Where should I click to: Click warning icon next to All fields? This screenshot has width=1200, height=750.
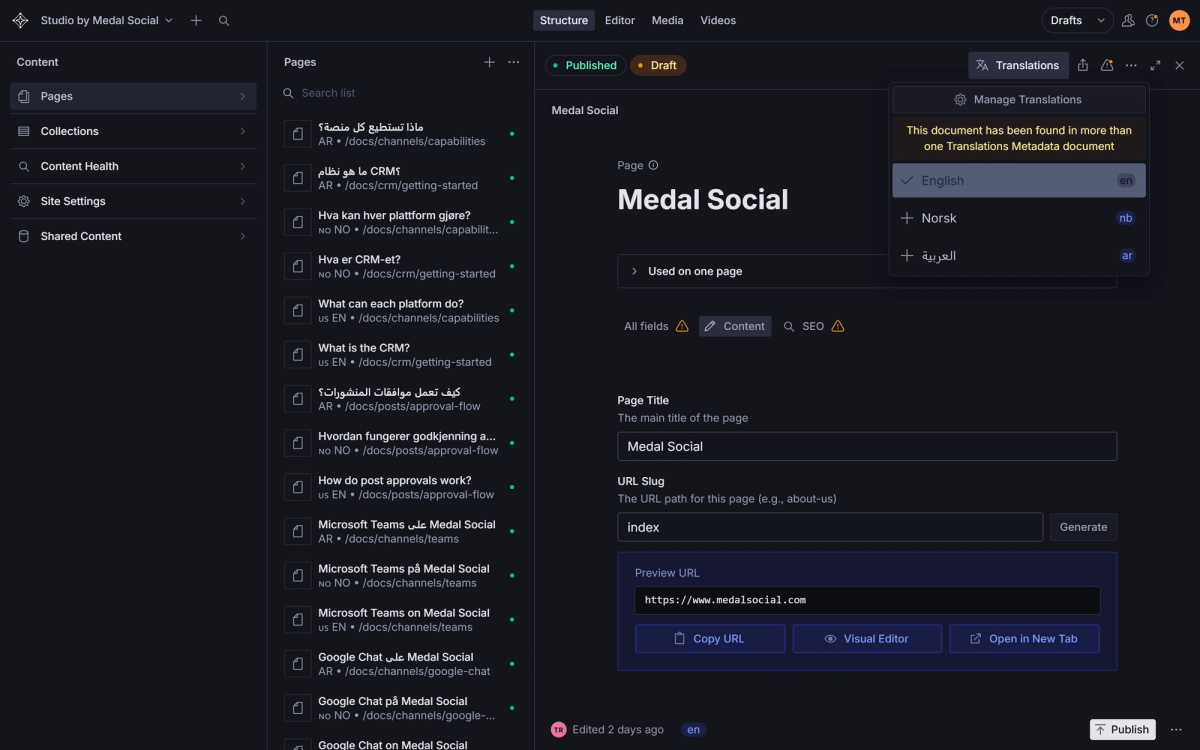pyautogui.click(x=682, y=326)
